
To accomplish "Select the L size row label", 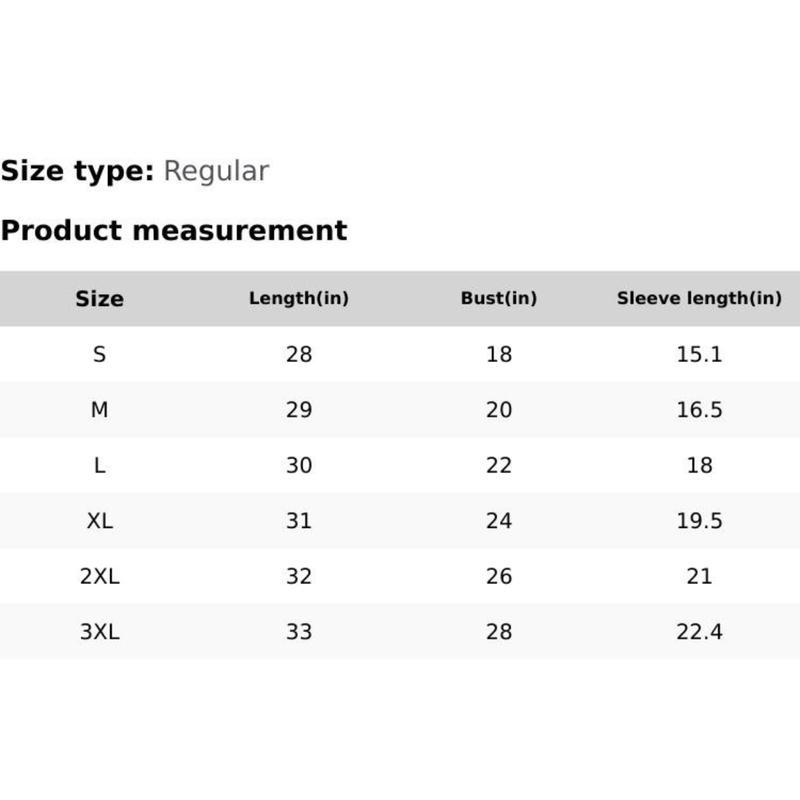I will point(99,465).
